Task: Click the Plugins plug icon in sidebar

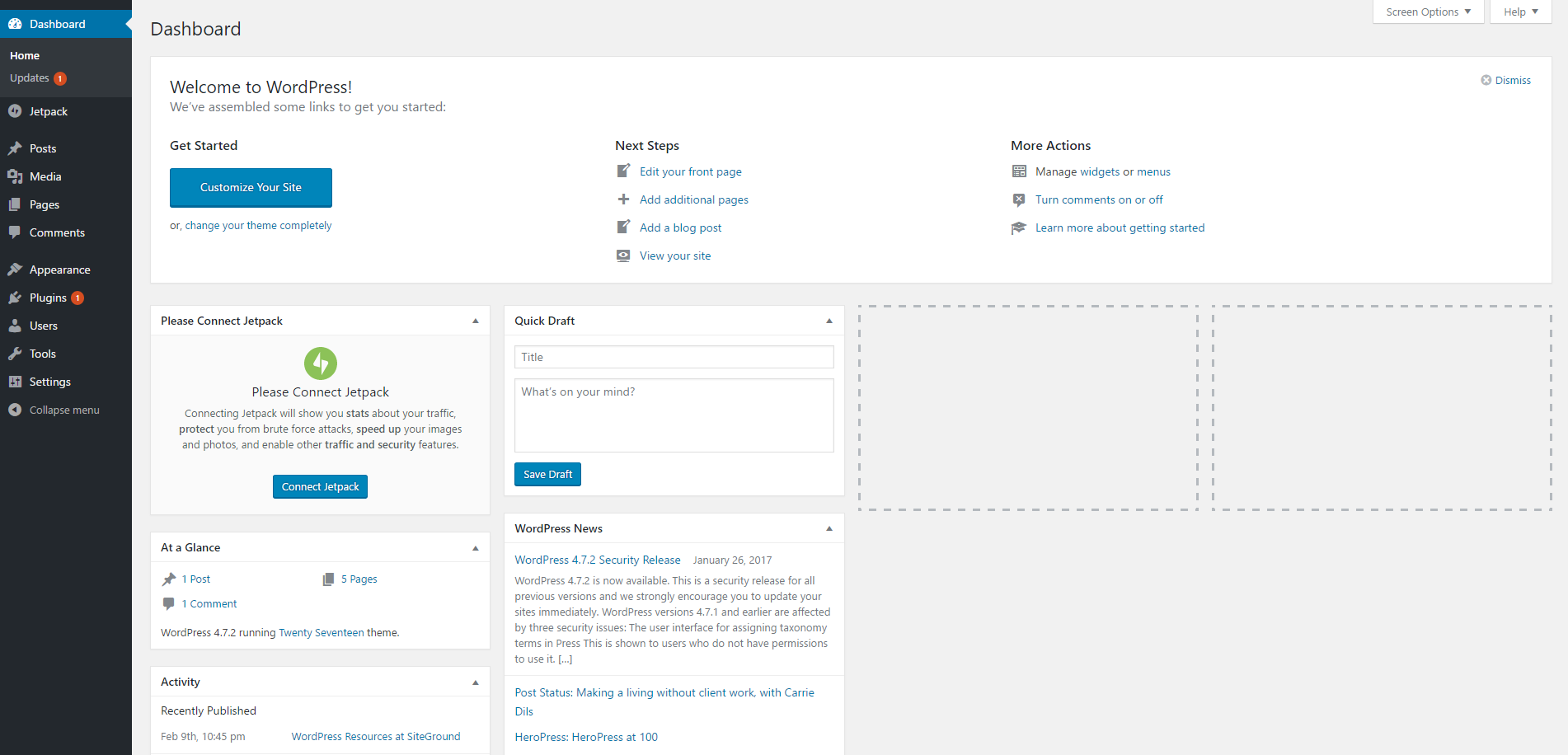Action: (15, 298)
